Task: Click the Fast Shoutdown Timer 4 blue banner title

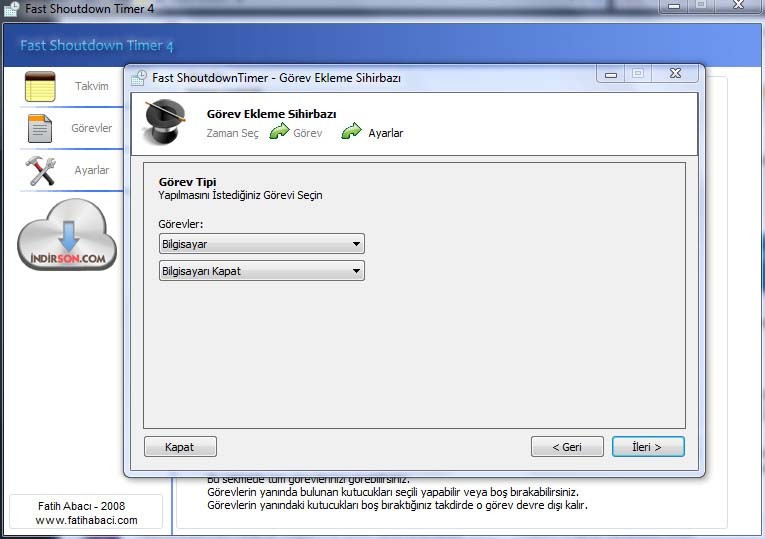Action: (x=97, y=45)
